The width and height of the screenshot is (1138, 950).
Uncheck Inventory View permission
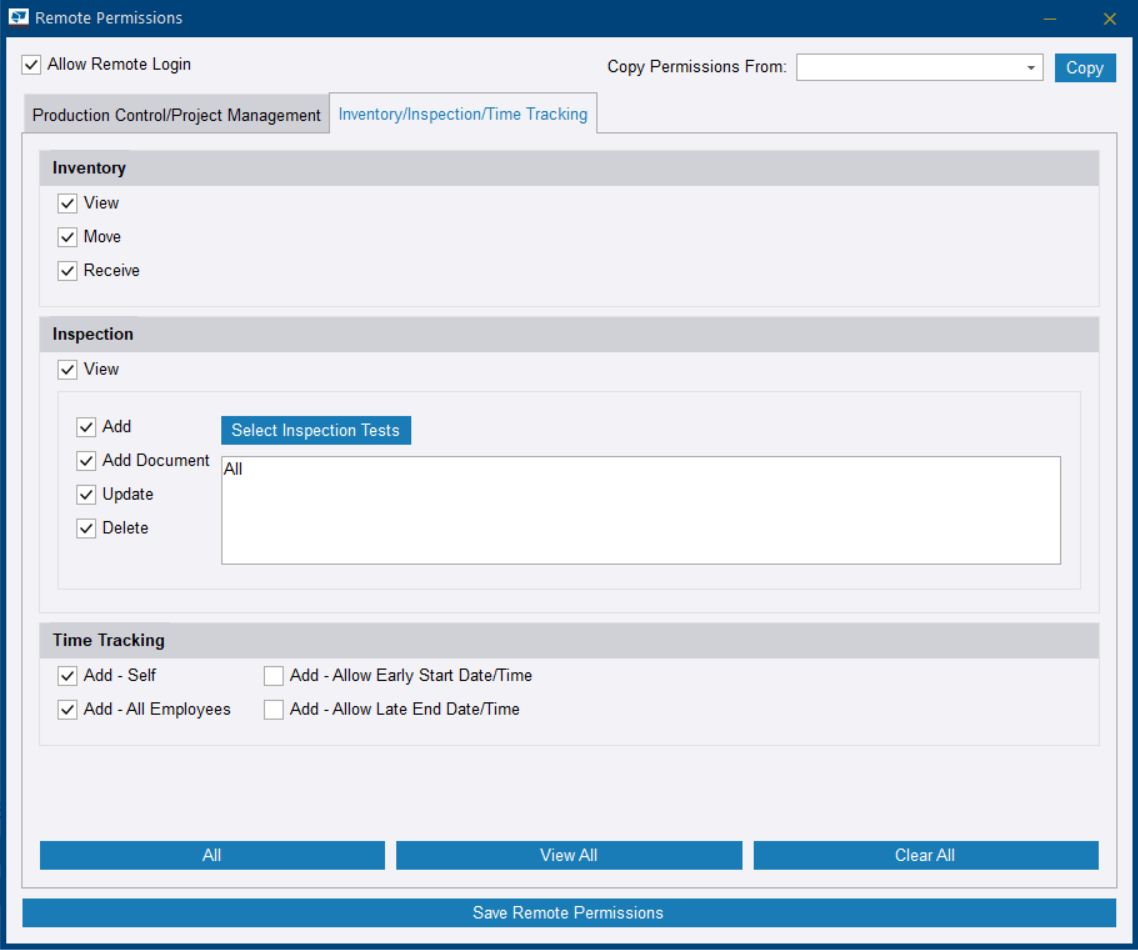click(67, 203)
